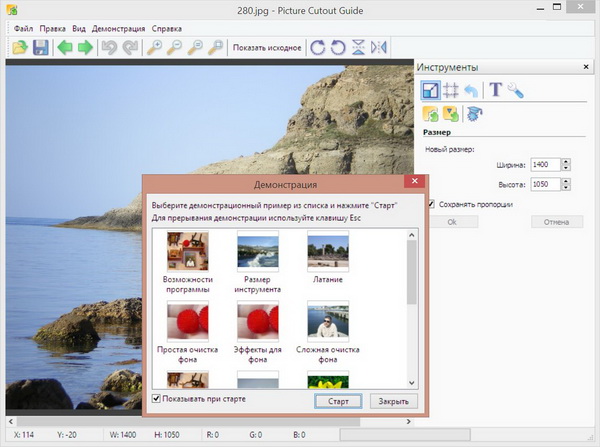Select the Resize tool in Инструменты panel
This screenshot has width=600, height=447.
430,90
